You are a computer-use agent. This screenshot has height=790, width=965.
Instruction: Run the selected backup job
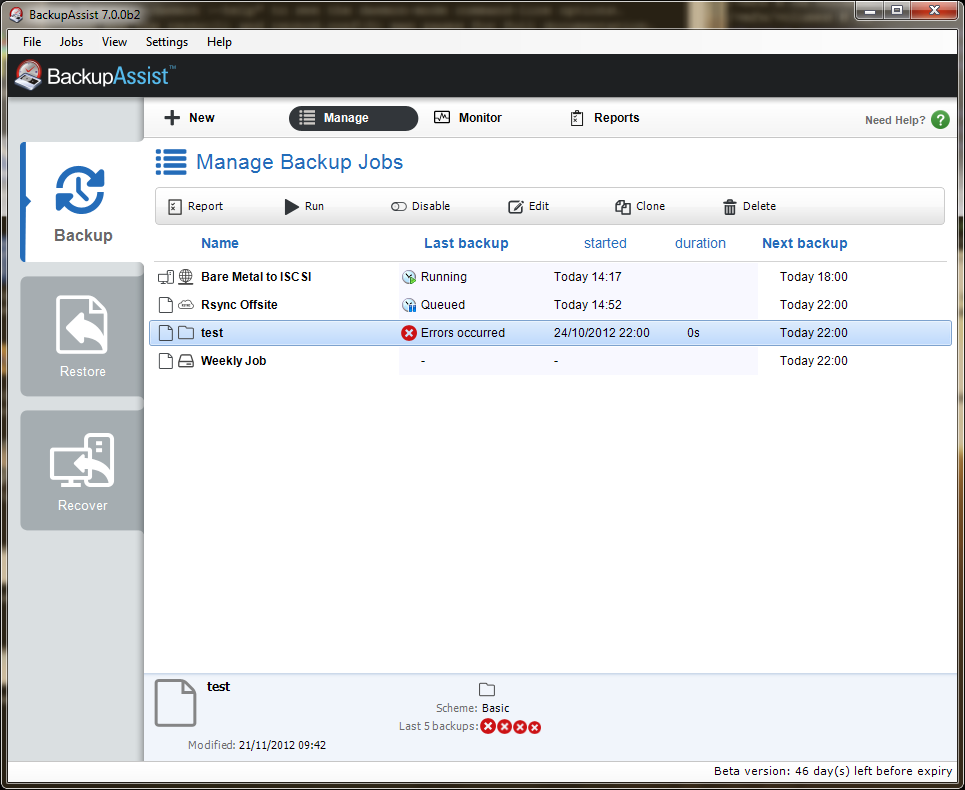coord(304,206)
